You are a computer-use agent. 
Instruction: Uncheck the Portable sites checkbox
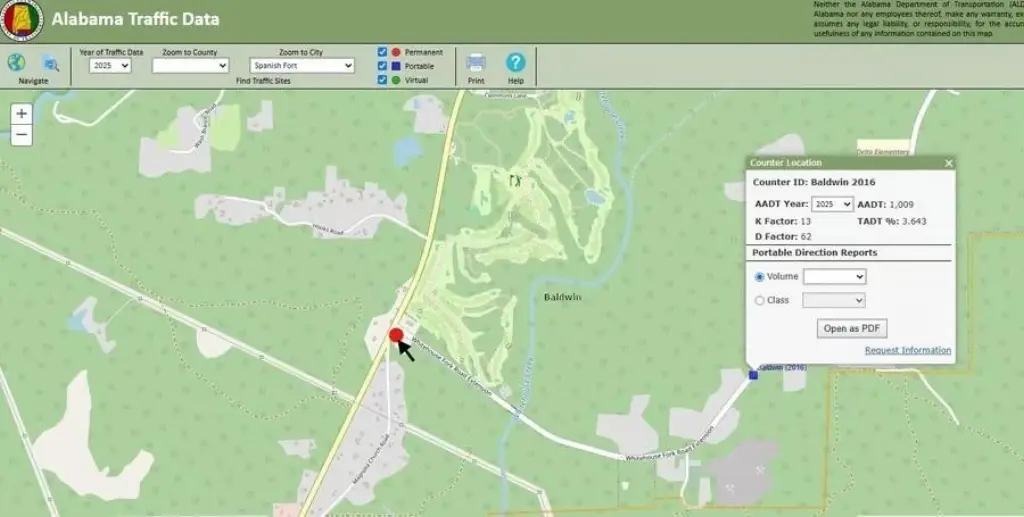[x=383, y=66]
